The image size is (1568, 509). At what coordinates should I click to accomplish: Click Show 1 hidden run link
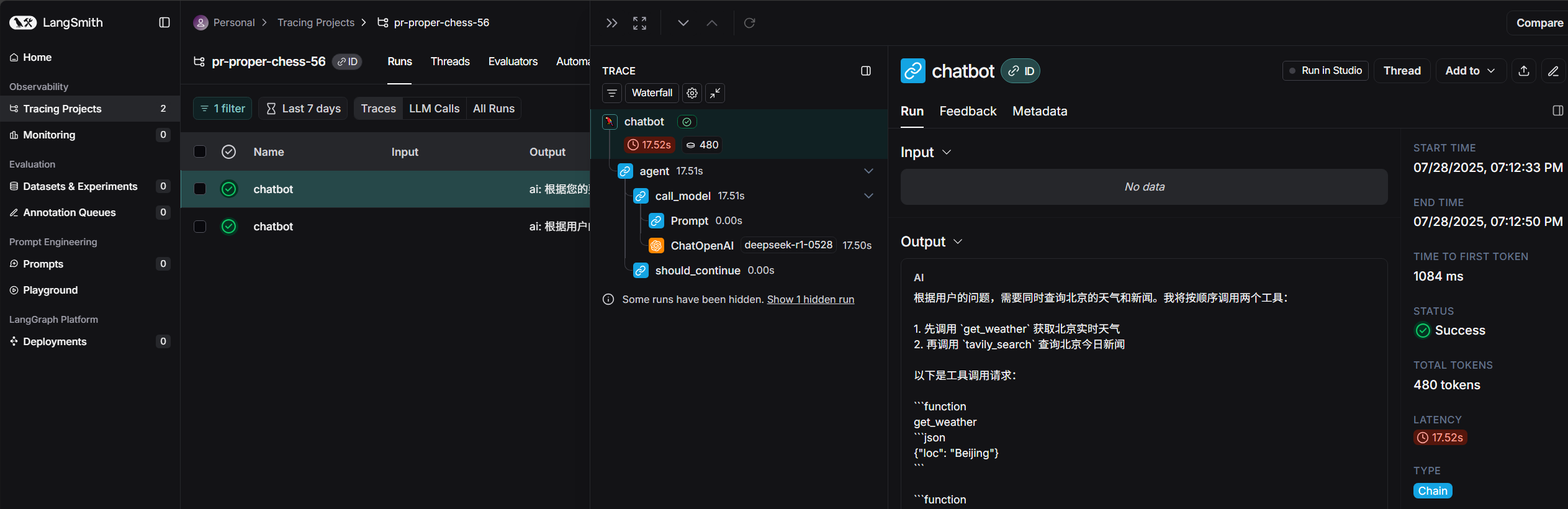[810, 299]
